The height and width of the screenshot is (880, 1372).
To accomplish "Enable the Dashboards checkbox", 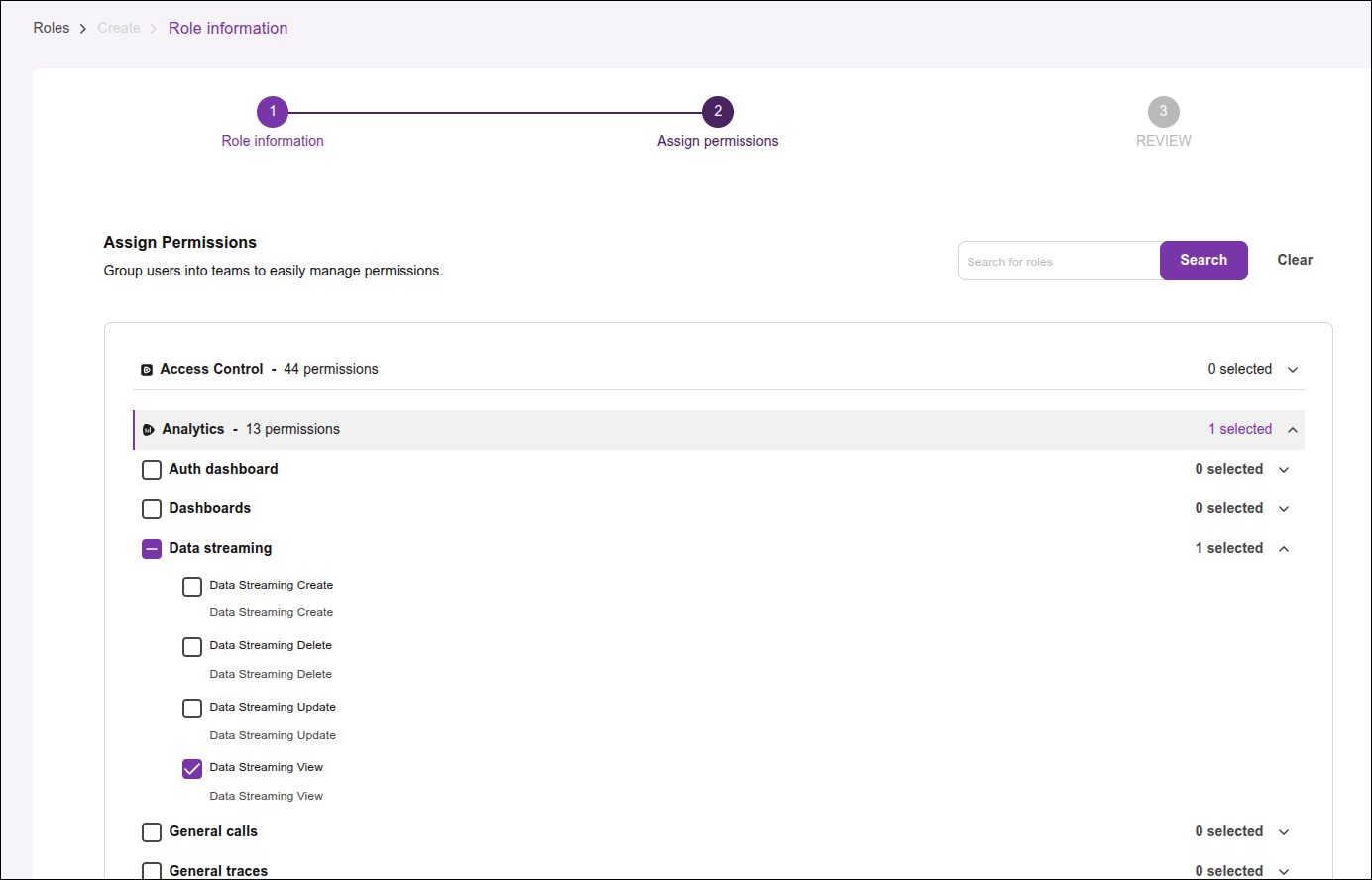I will pos(151,508).
